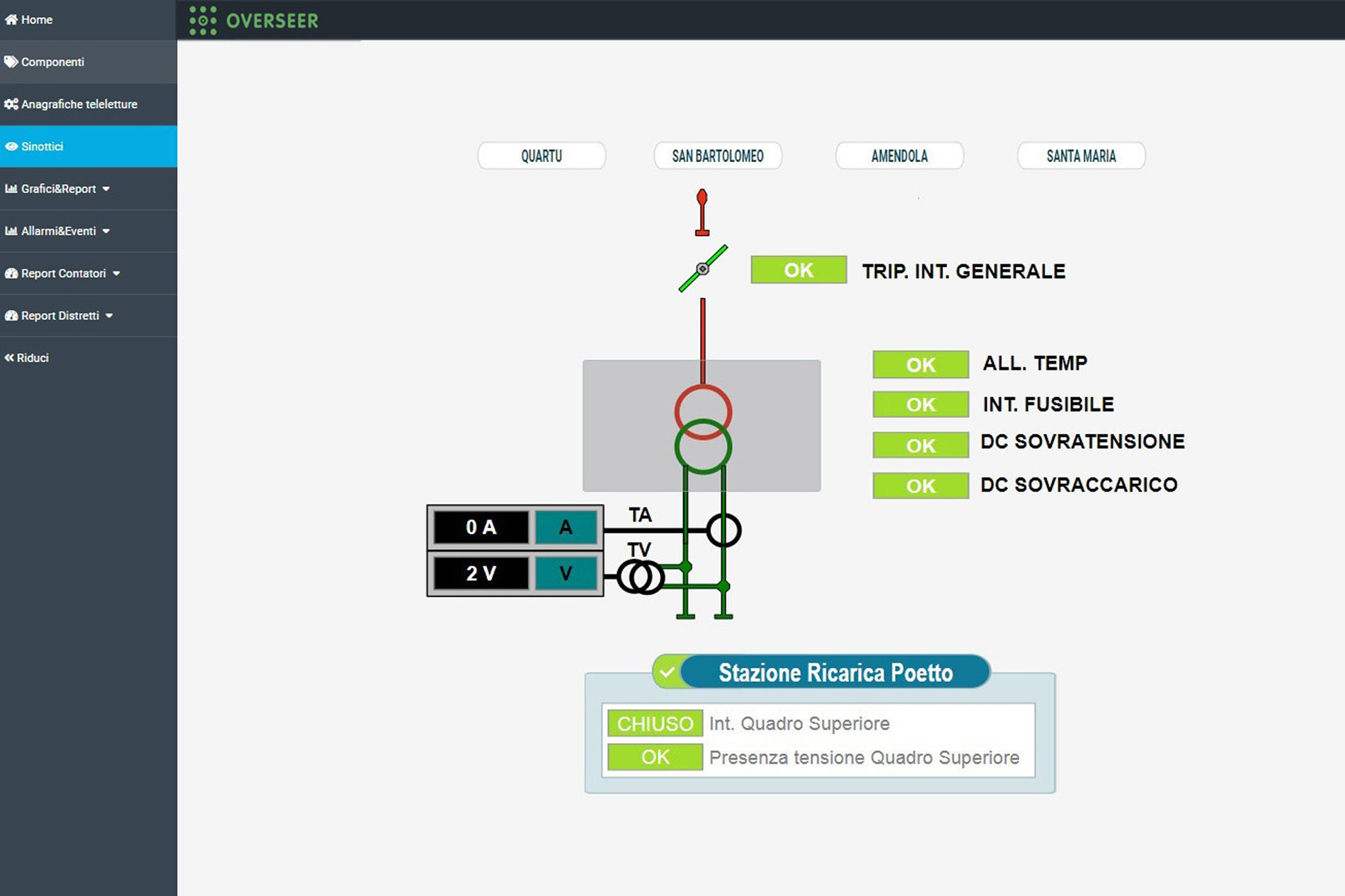Open the Home menu item
The image size is (1345, 896).
[88, 20]
